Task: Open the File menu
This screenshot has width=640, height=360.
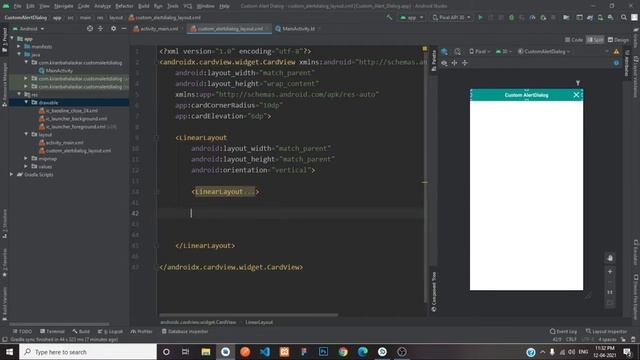Action: point(18,6)
